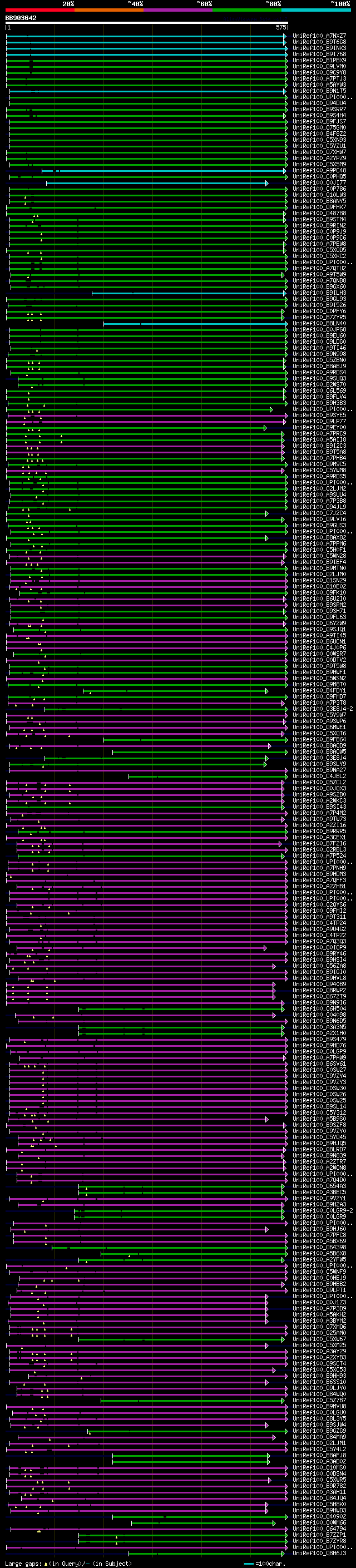Open hit UniRef100_A7NXZ7
Image resolution: width=356 pixels, height=1568 pixels.
click(x=319, y=36)
